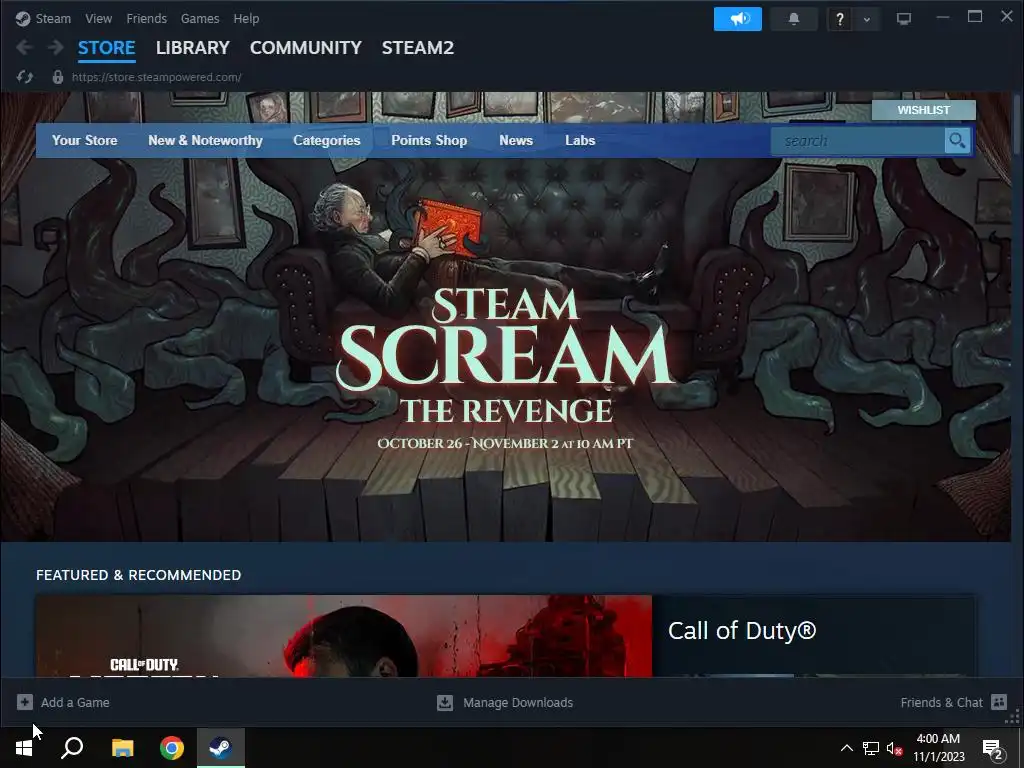Click the Steam logo icon in menu bar

[23, 19]
